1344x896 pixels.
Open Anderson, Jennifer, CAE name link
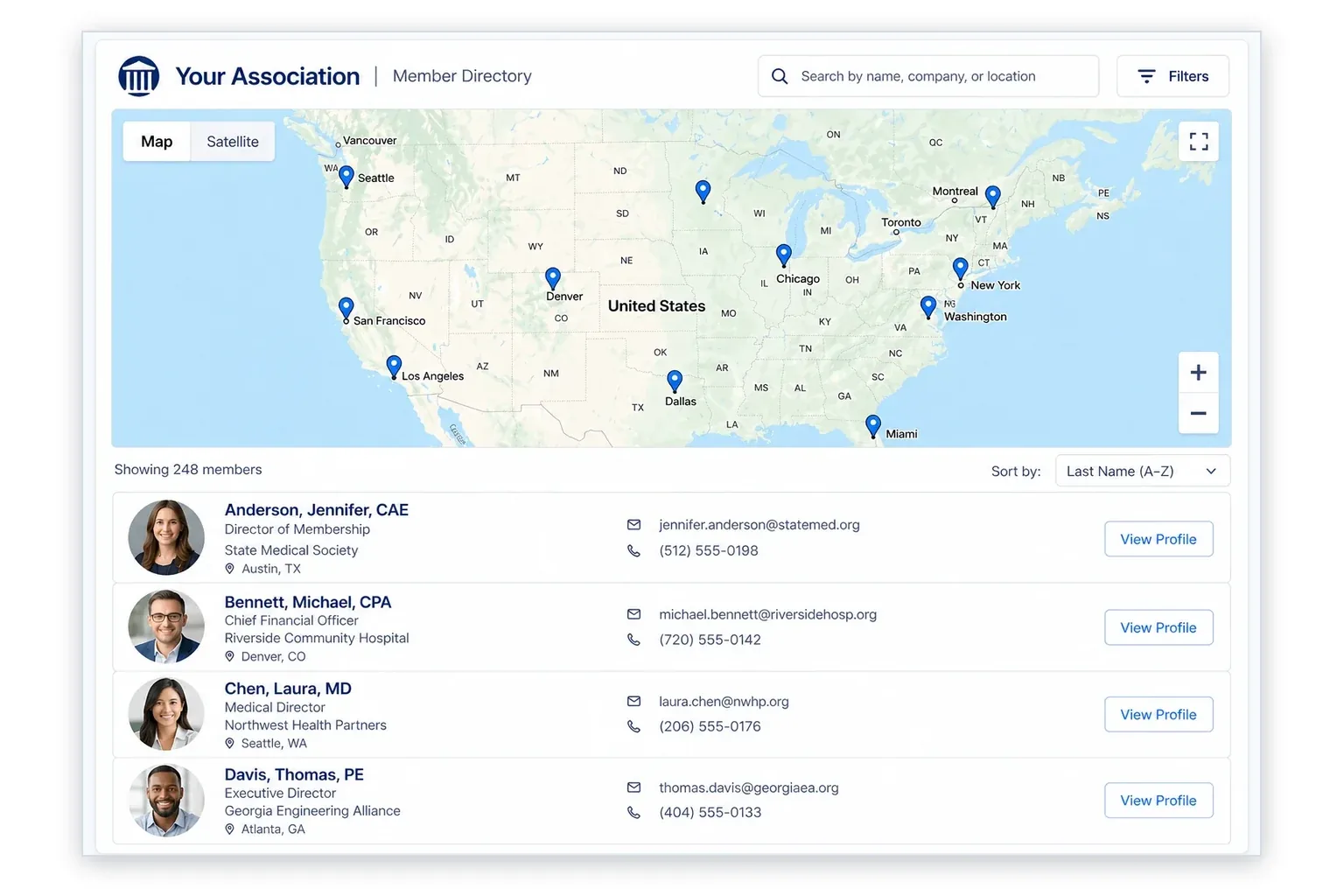(317, 510)
